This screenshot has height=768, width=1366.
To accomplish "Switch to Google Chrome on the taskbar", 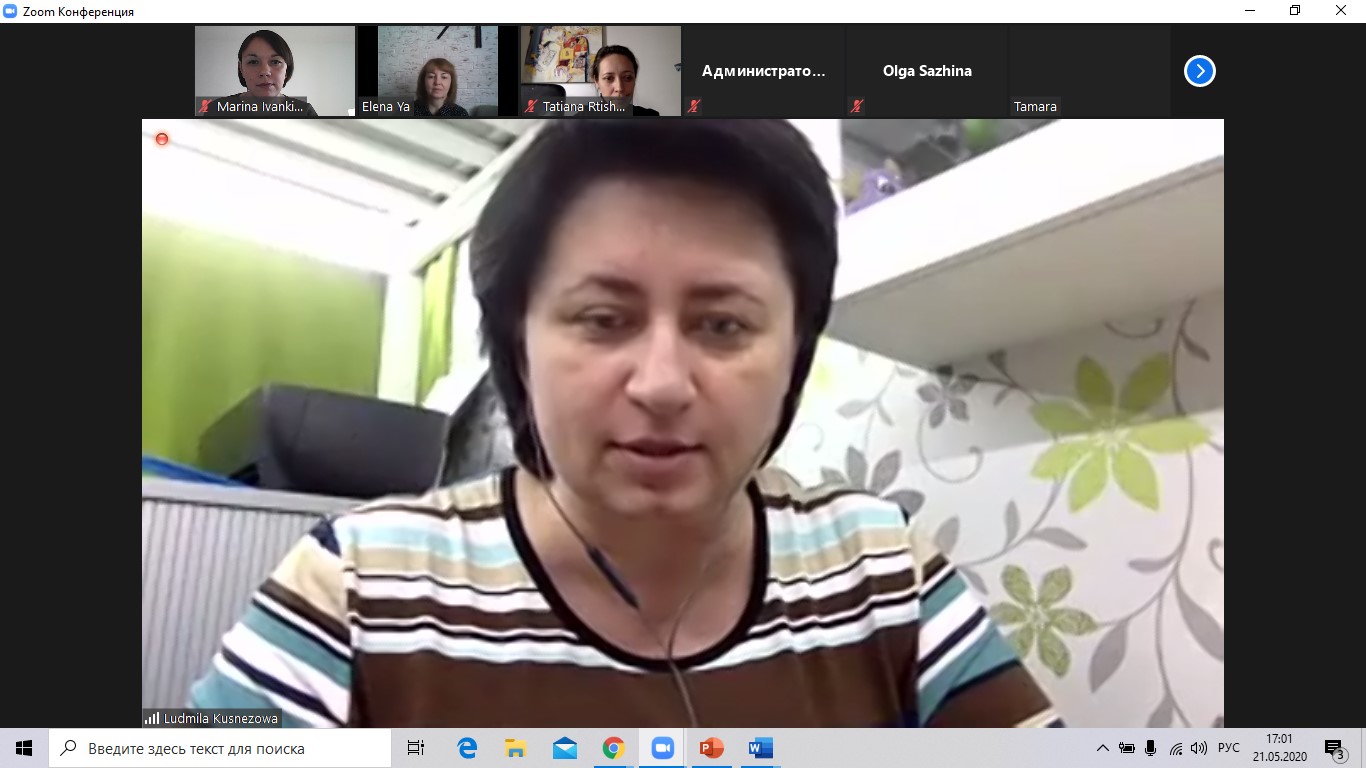I will (614, 748).
